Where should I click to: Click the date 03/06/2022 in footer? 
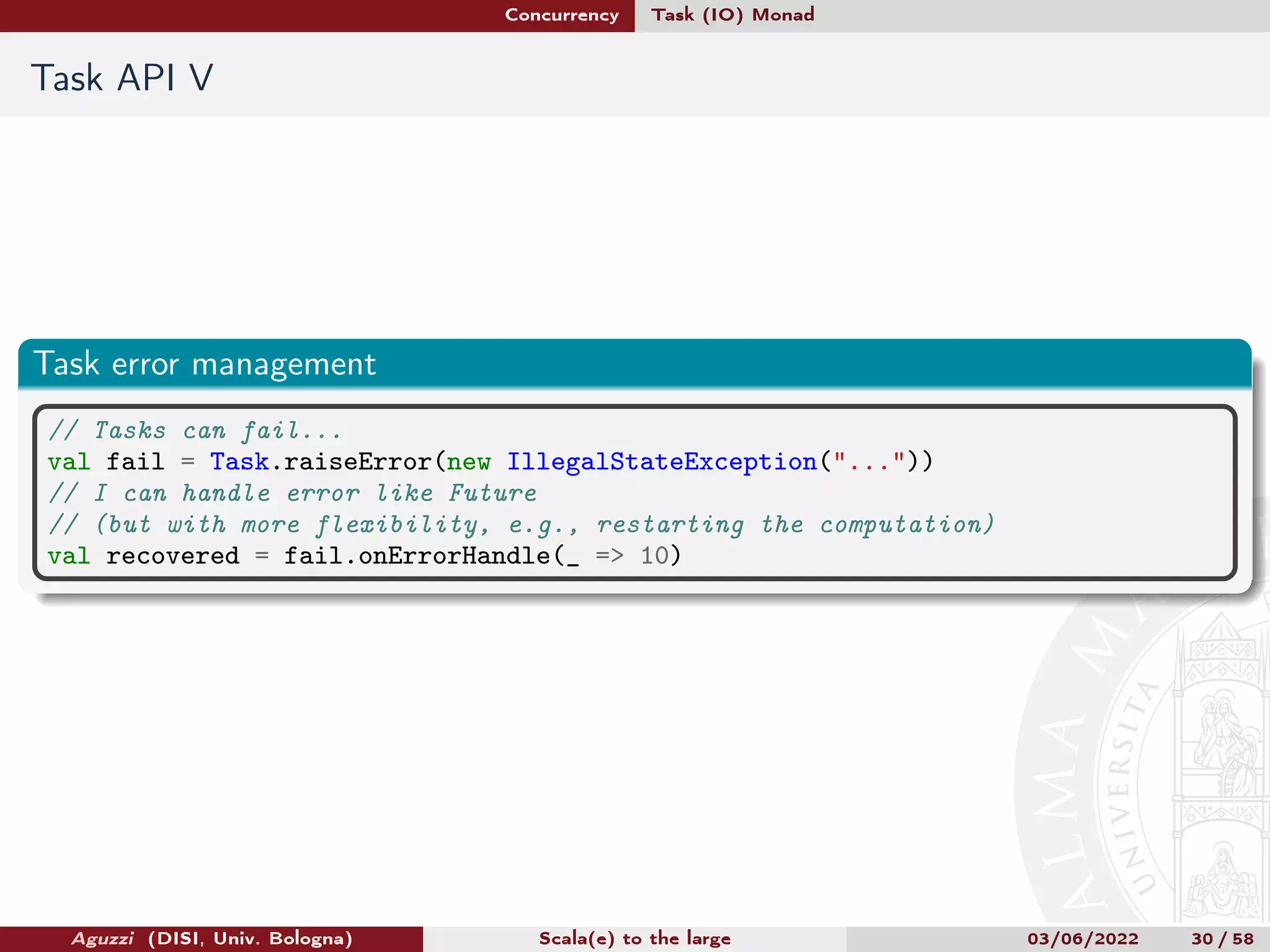1083,938
